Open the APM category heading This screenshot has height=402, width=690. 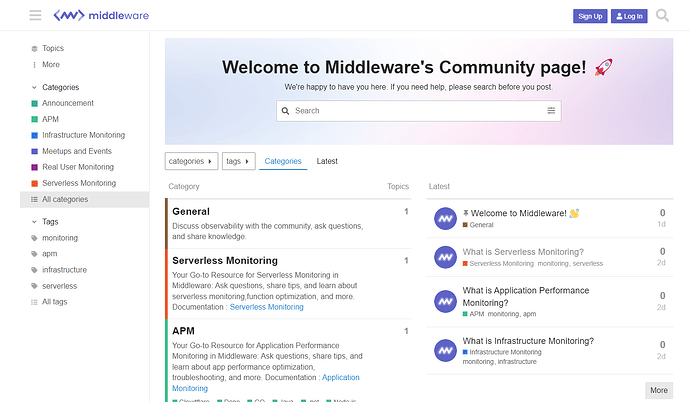coord(184,331)
